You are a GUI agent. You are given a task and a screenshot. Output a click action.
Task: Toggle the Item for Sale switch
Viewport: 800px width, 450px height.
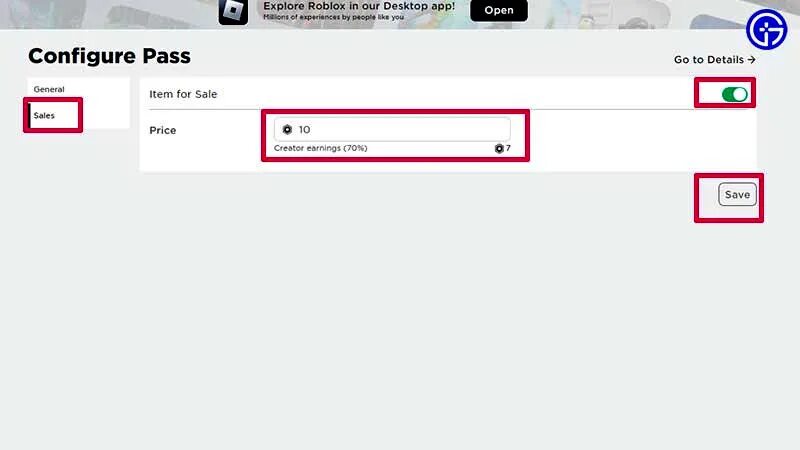pos(734,94)
